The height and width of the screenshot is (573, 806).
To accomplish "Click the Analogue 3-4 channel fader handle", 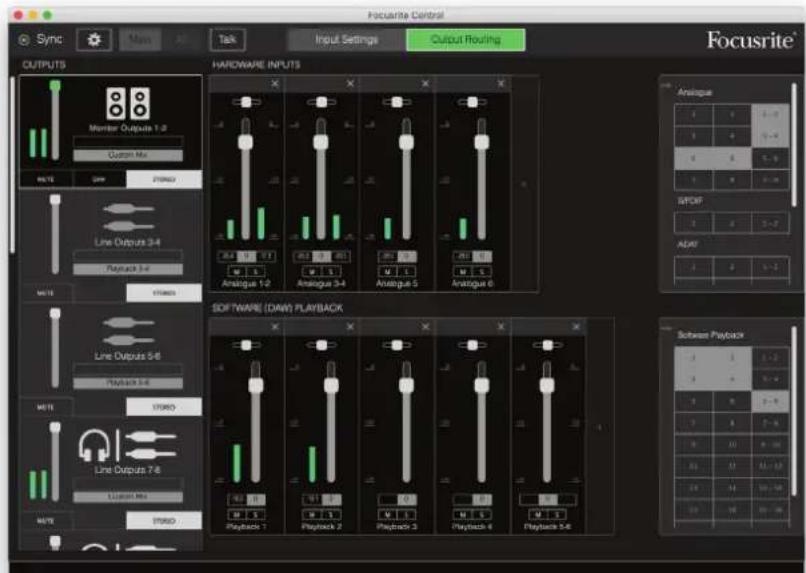I will 321,142.
